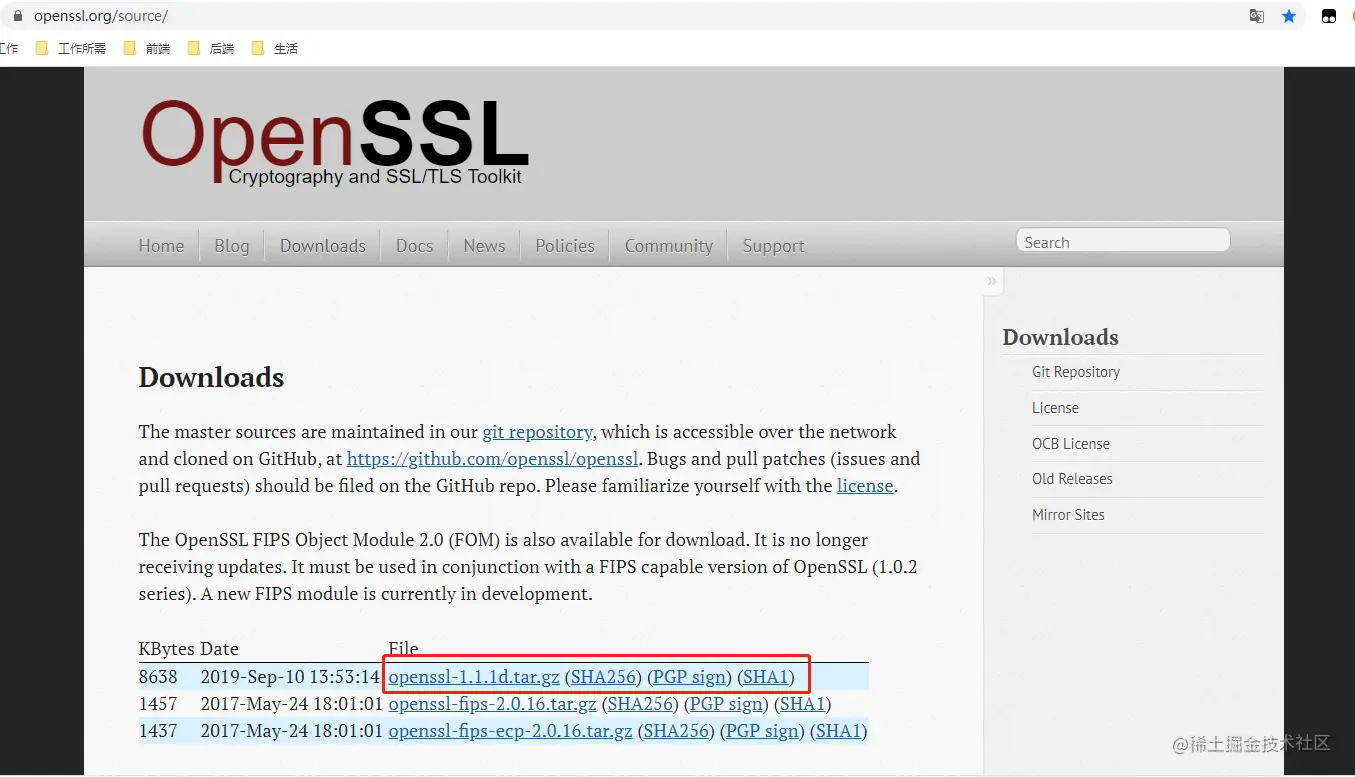Open the News nav item
Viewport: 1355px width, 777px height.
[484, 245]
